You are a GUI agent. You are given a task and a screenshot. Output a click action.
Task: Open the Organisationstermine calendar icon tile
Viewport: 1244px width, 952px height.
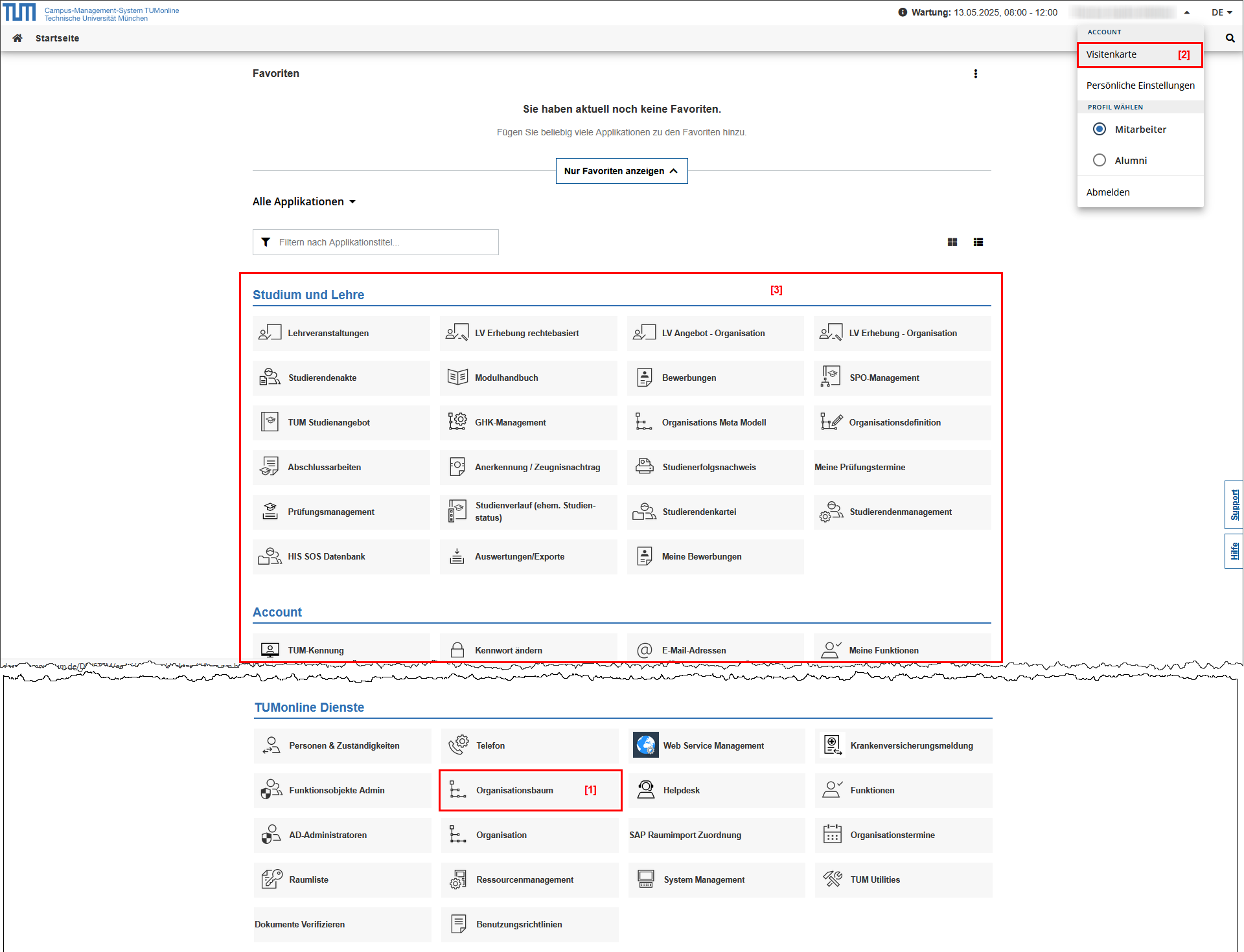tap(832, 835)
